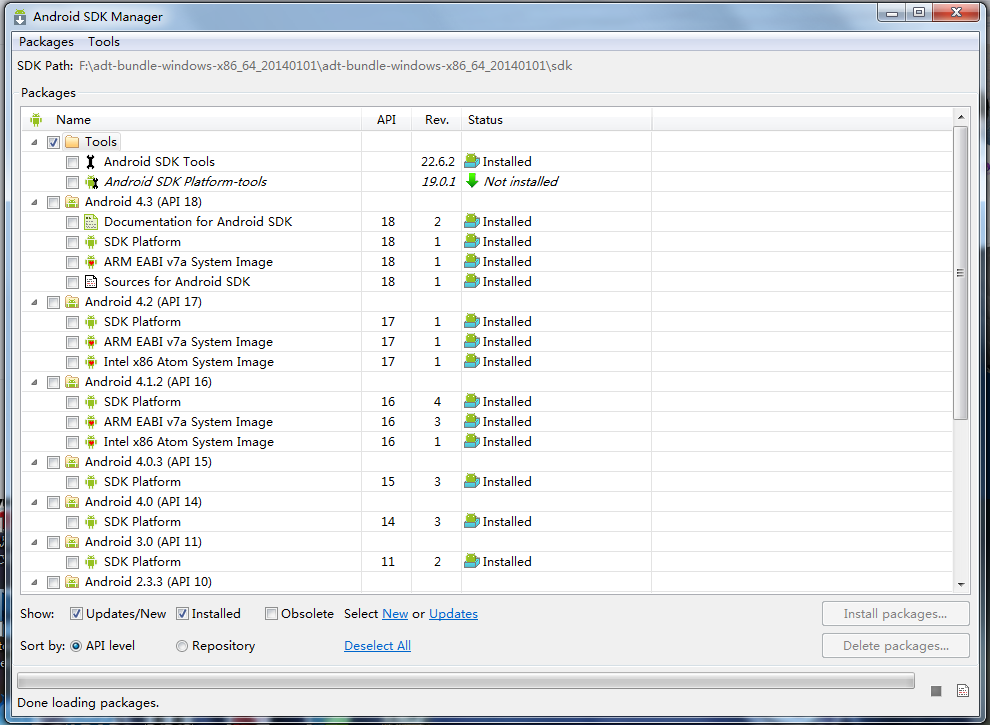This screenshot has height=725, width=990.
Task: Select the Repository sort radio button
Action: coord(182,646)
